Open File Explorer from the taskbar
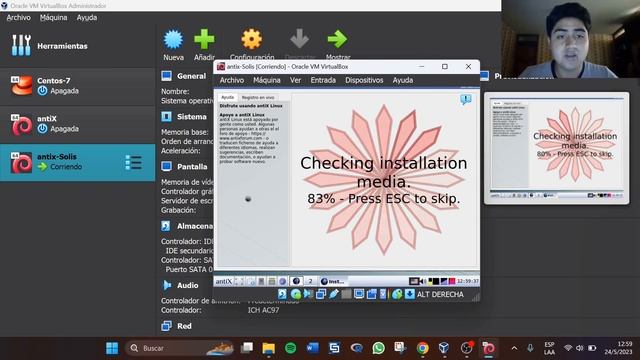This screenshot has width=640, height=360. tap(269, 348)
